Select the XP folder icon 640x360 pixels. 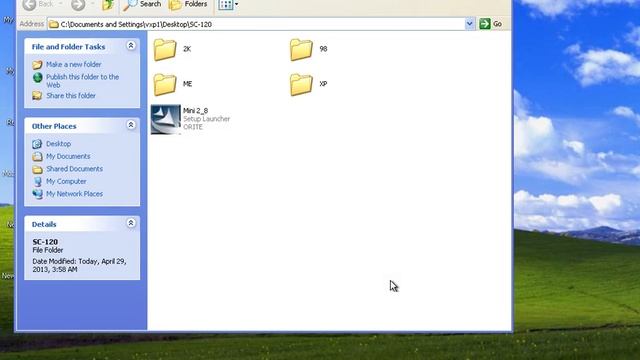pyautogui.click(x=301, y=84)
